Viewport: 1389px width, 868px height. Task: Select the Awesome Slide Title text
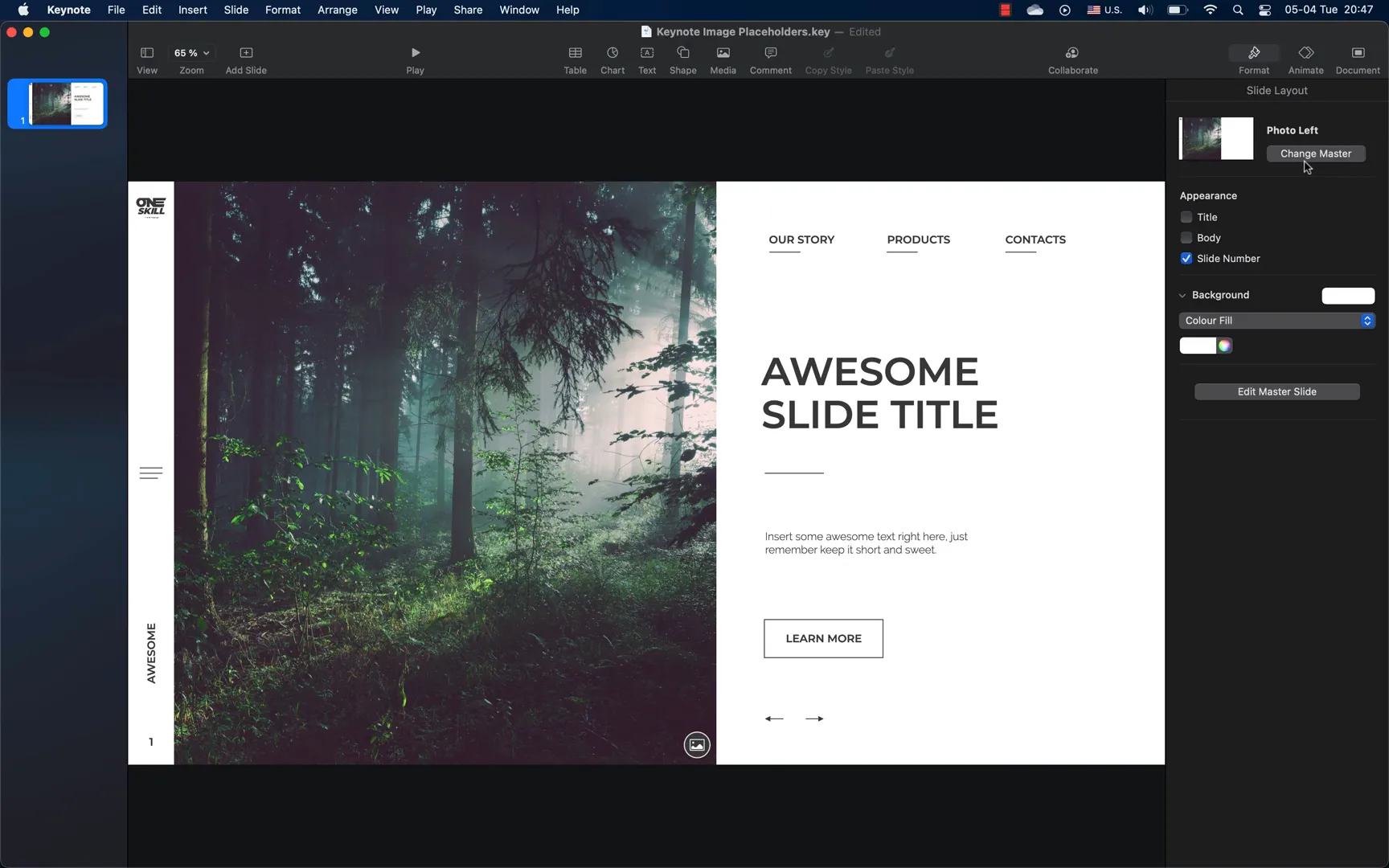point(879,393)
